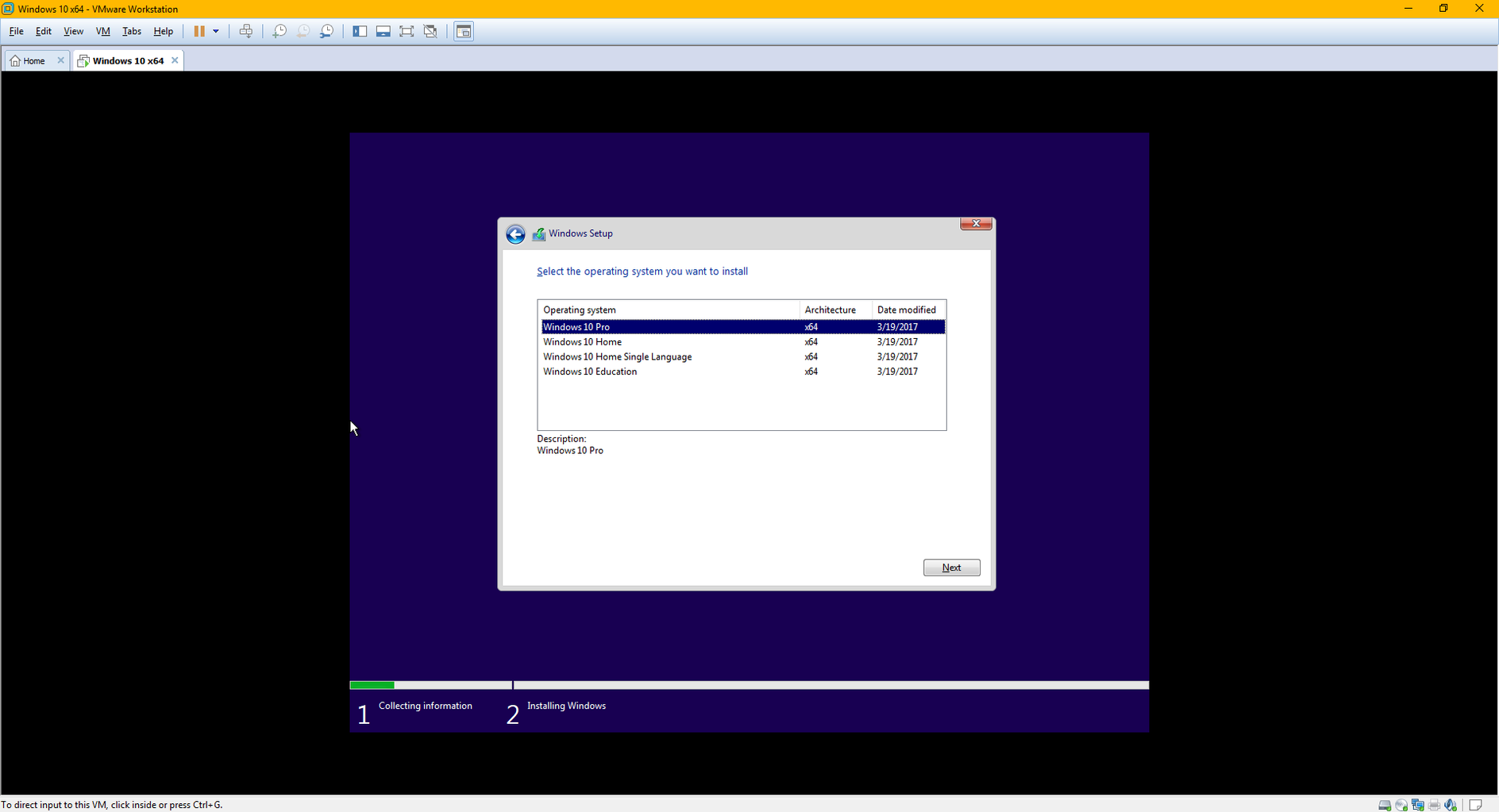
Task: Click the 3/19/2017 date for Windows 10 Home
Action: click(x=897, y=342)
